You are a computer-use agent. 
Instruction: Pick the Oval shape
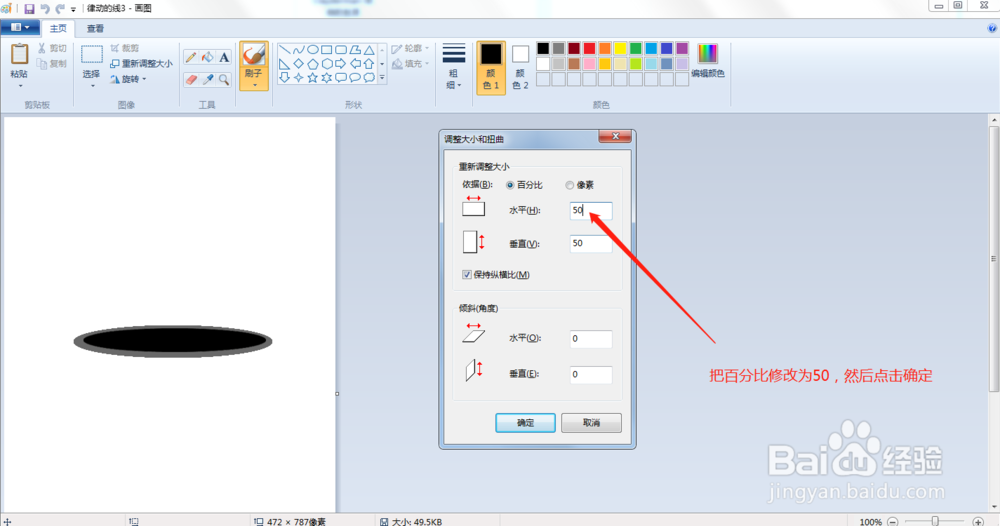pyautogui.click(x=312, y=50)
